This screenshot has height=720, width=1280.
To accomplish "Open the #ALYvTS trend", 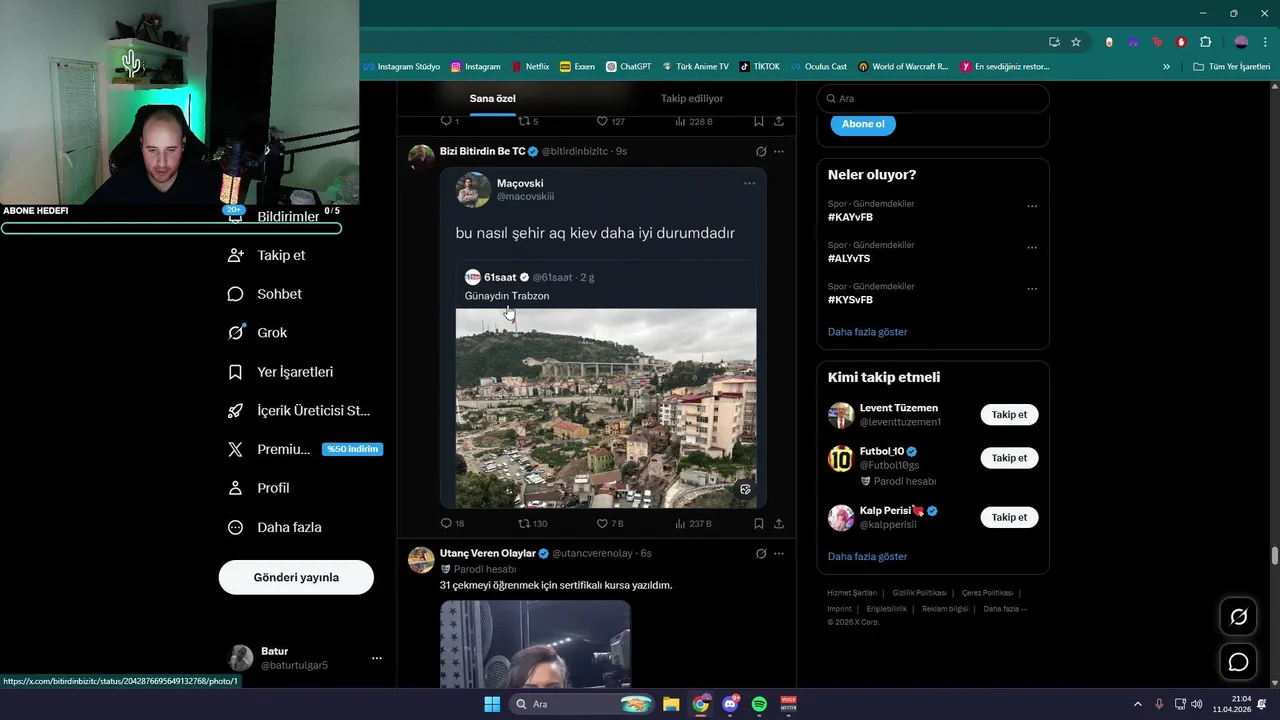I will click(849, 258).
